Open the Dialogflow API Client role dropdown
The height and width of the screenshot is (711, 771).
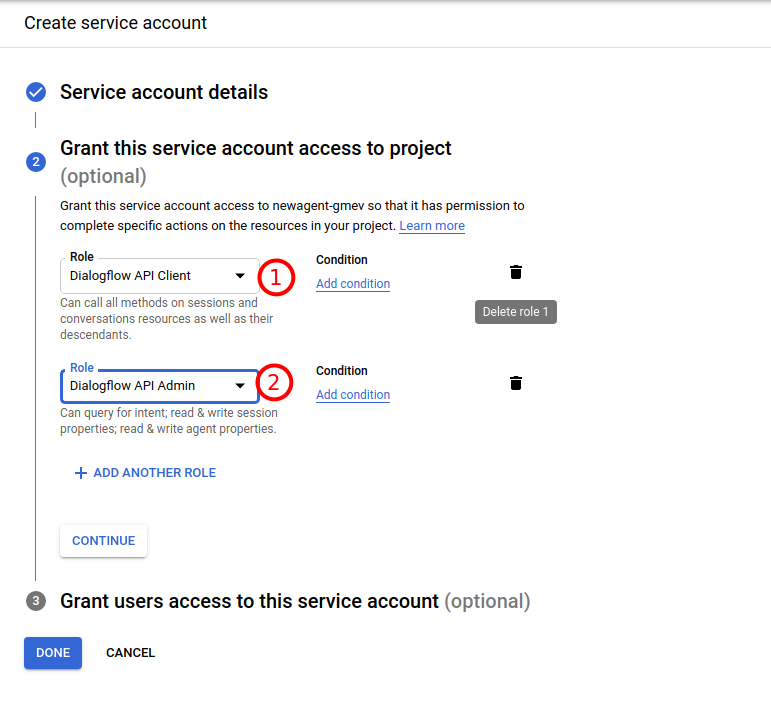point(160,276)
